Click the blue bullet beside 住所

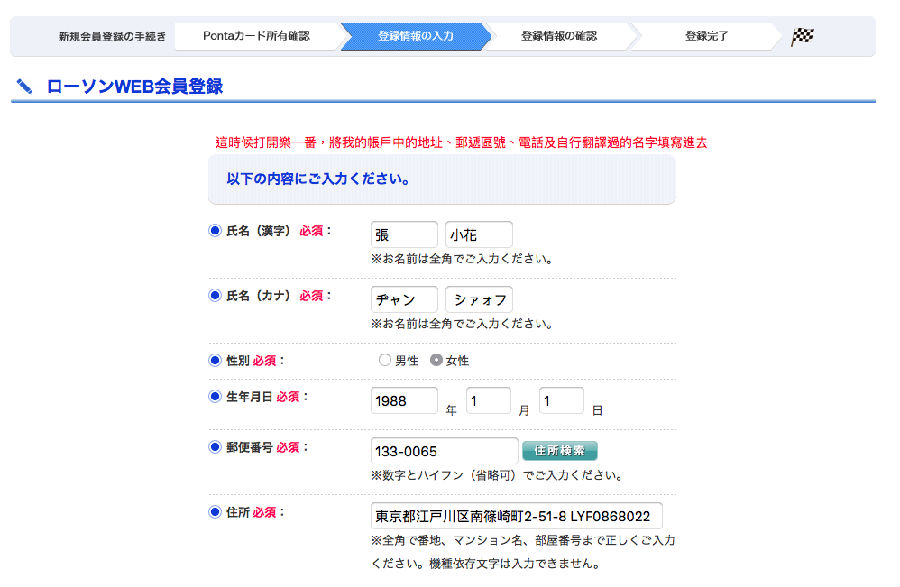coord(215,512)
